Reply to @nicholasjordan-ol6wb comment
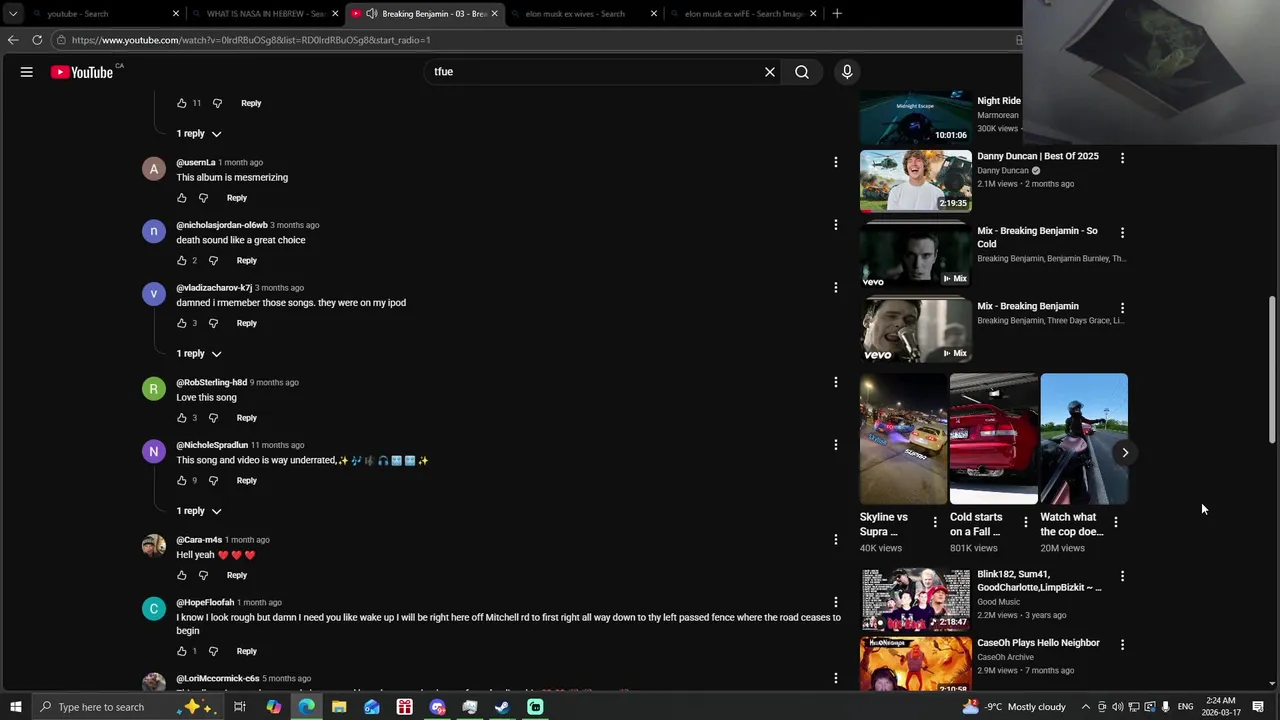The image size is (1280, 720). pyautogui.click(x=247, y=261)
